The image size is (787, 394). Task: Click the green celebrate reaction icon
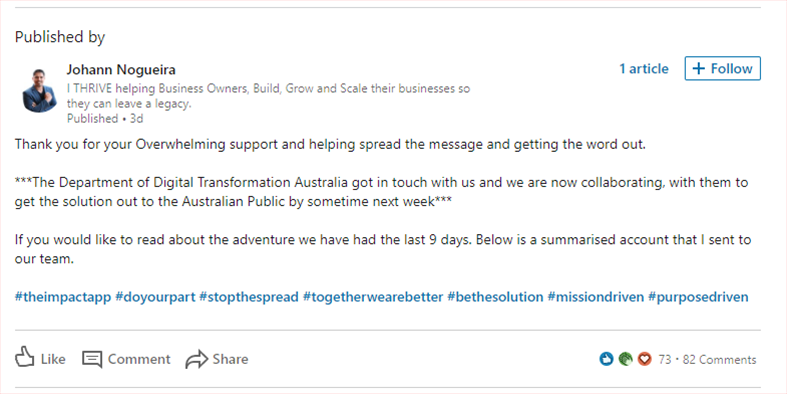[x=625, y=359]
